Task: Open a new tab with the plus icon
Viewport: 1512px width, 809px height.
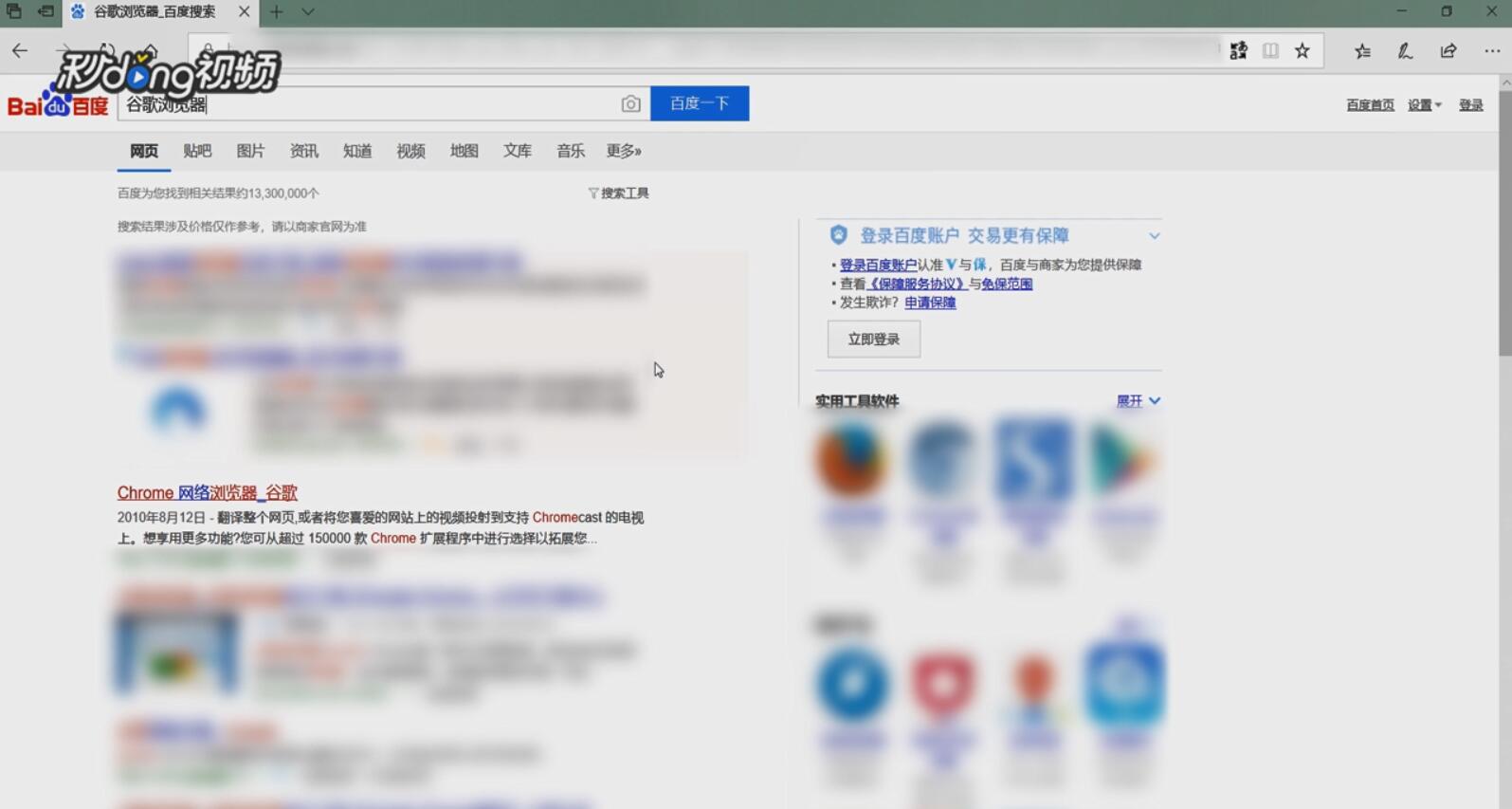Action: 276,12
